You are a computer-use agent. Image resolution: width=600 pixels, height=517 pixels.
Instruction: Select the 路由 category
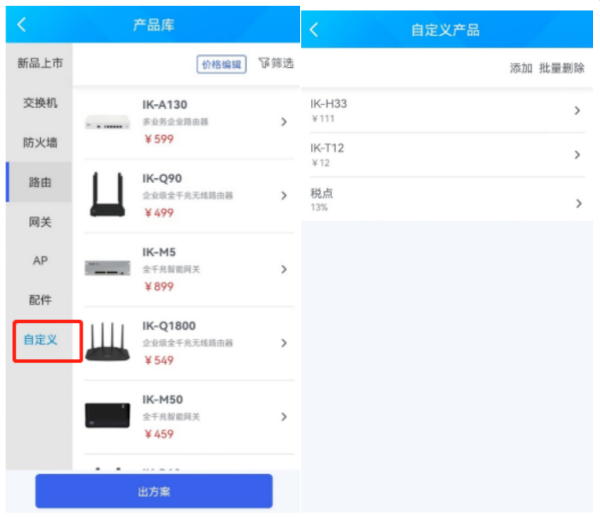click(40, 182)
